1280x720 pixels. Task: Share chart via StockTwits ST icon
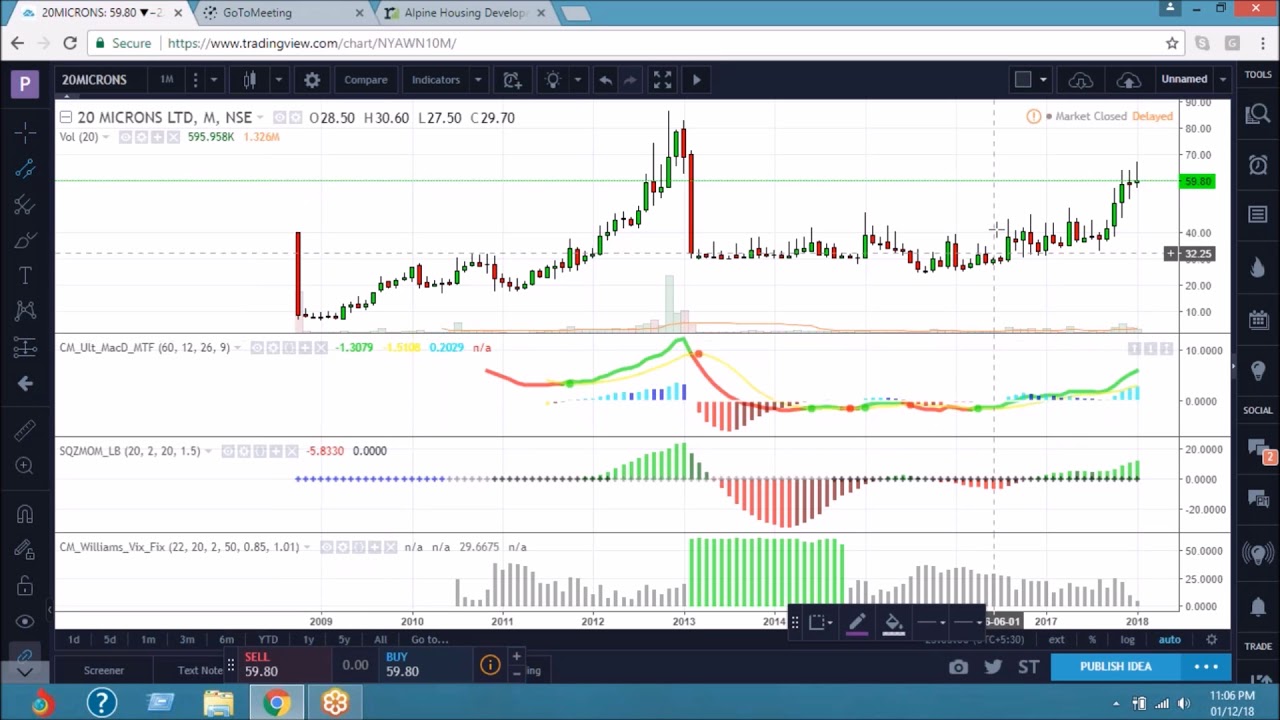[x=1028, y=667]
